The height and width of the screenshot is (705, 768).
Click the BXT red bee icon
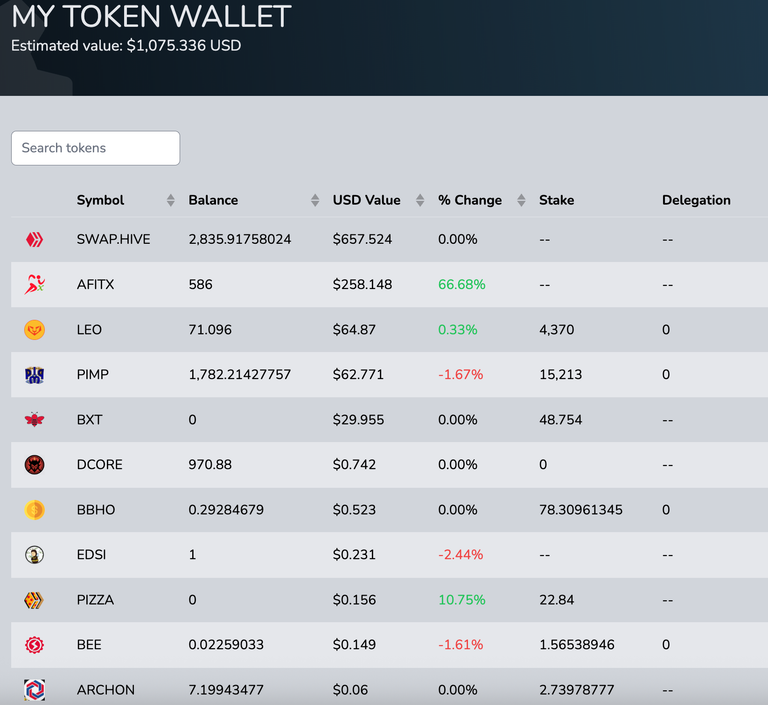pyautogui.click(x=34, y=420)
